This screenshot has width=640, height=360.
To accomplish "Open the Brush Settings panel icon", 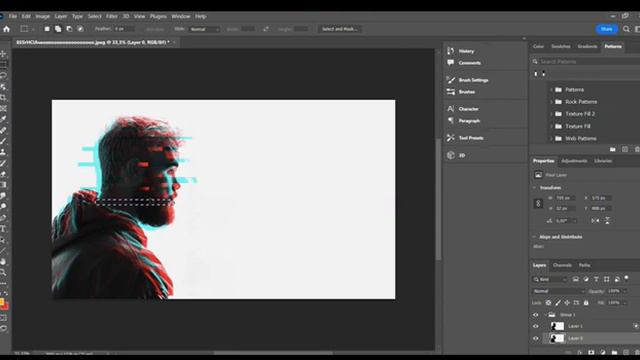I will [x=451, y=80].
